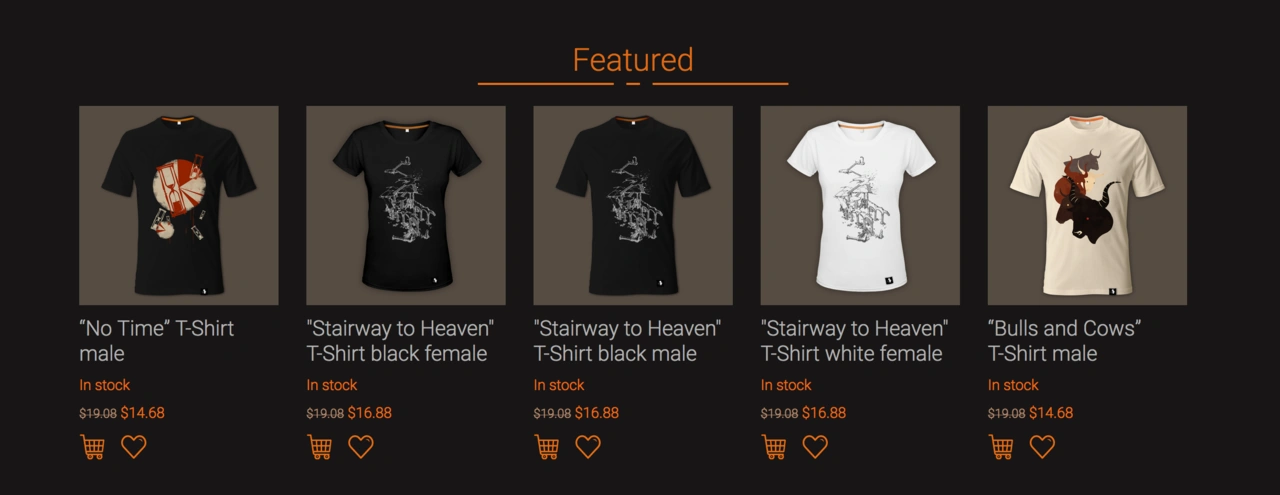The image size is (1280, 495).
Task: Wishlist the Stairway to Heaven black female shirt
Action: tap(361, 447)
